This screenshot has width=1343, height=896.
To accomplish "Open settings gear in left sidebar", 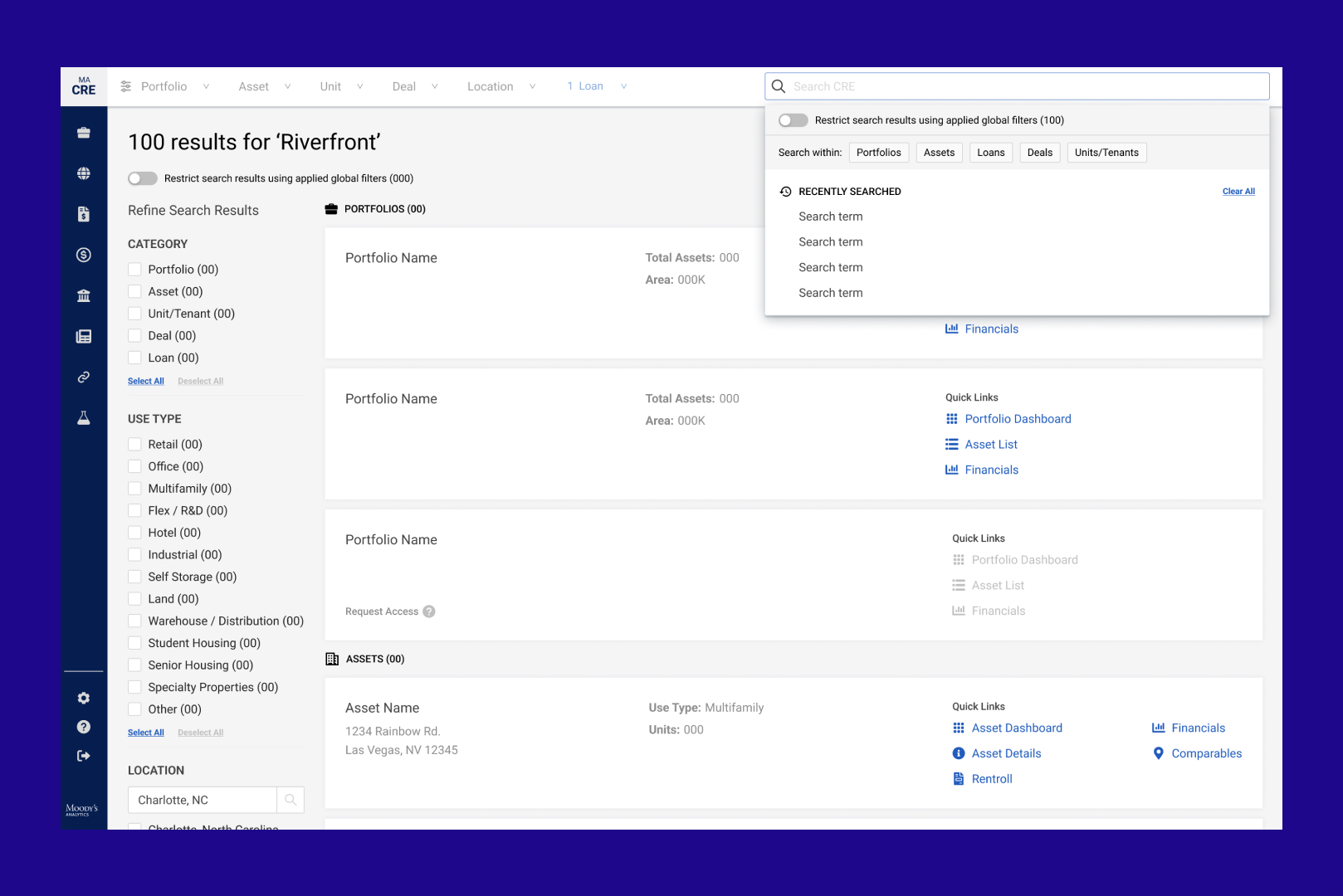I will (84, 699).
